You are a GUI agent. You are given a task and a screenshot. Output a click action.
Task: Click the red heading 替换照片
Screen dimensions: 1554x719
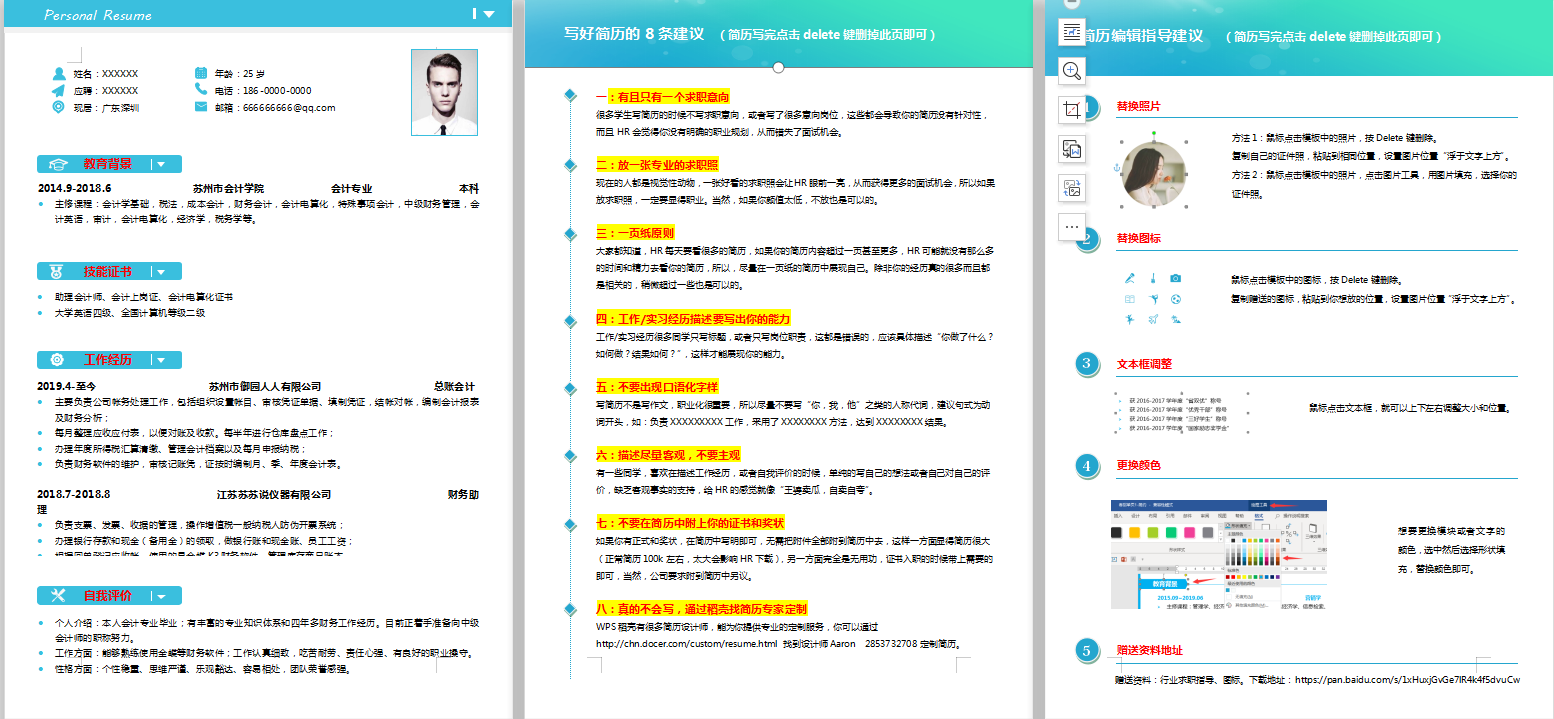(1138, 105)
